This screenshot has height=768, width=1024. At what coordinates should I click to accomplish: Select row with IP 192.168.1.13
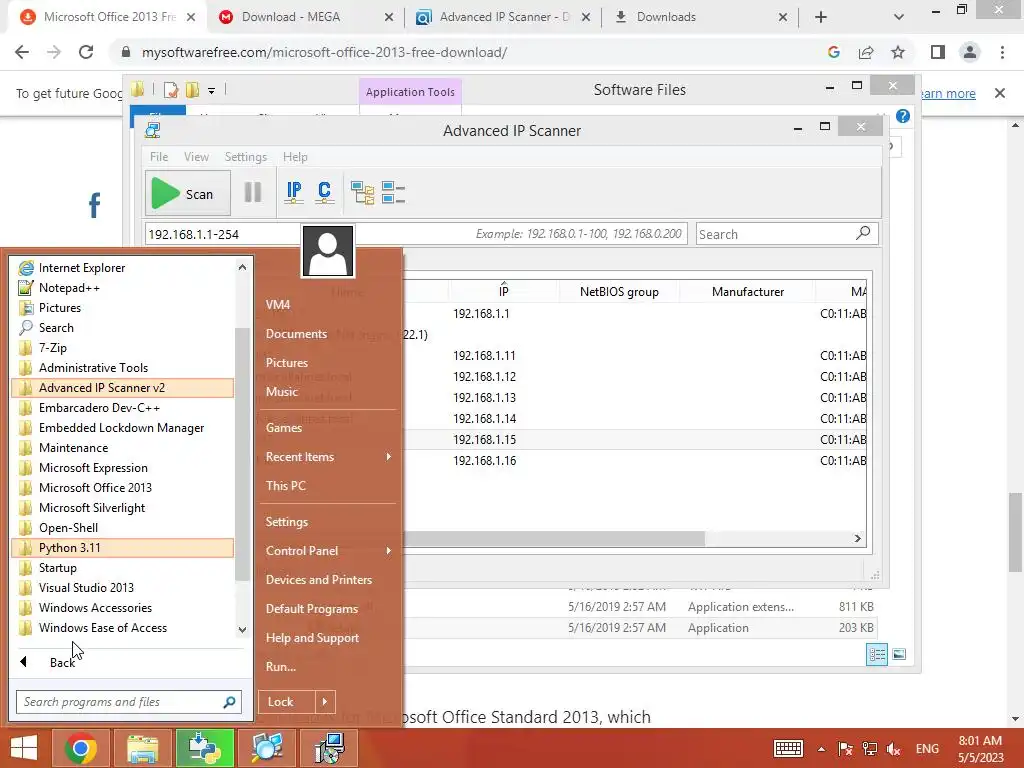click(x=635, y=397)
